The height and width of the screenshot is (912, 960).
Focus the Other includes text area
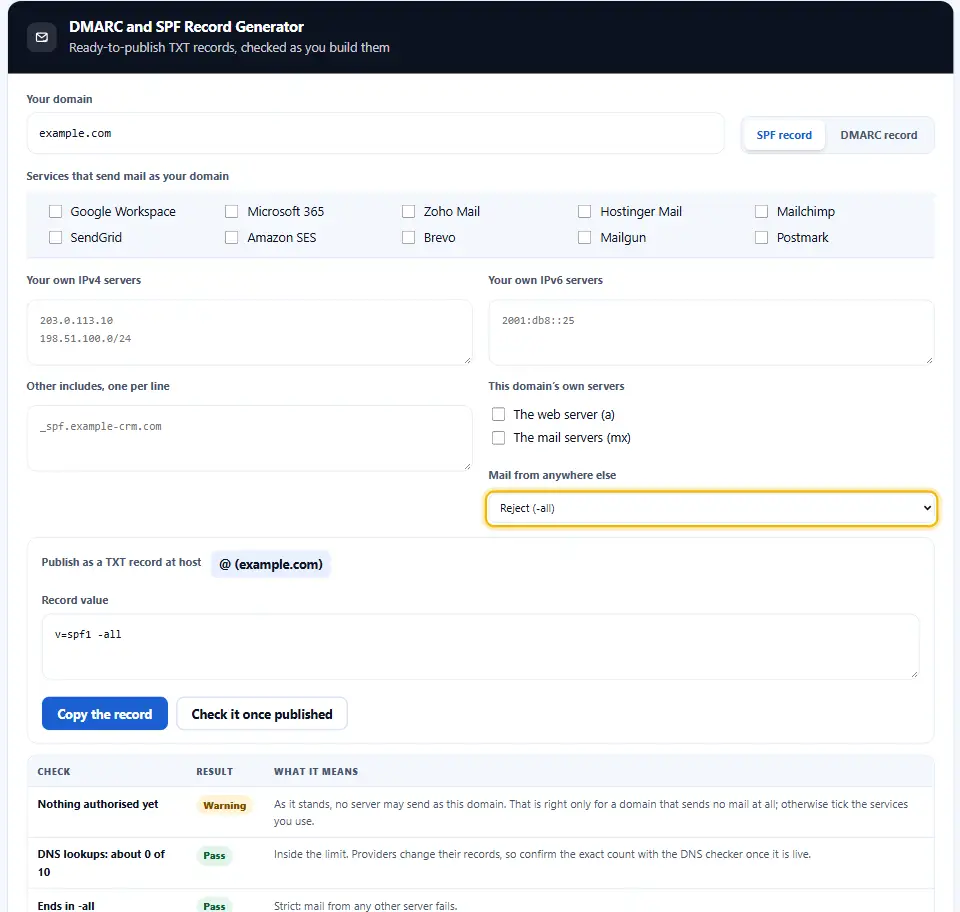point(249,438)
